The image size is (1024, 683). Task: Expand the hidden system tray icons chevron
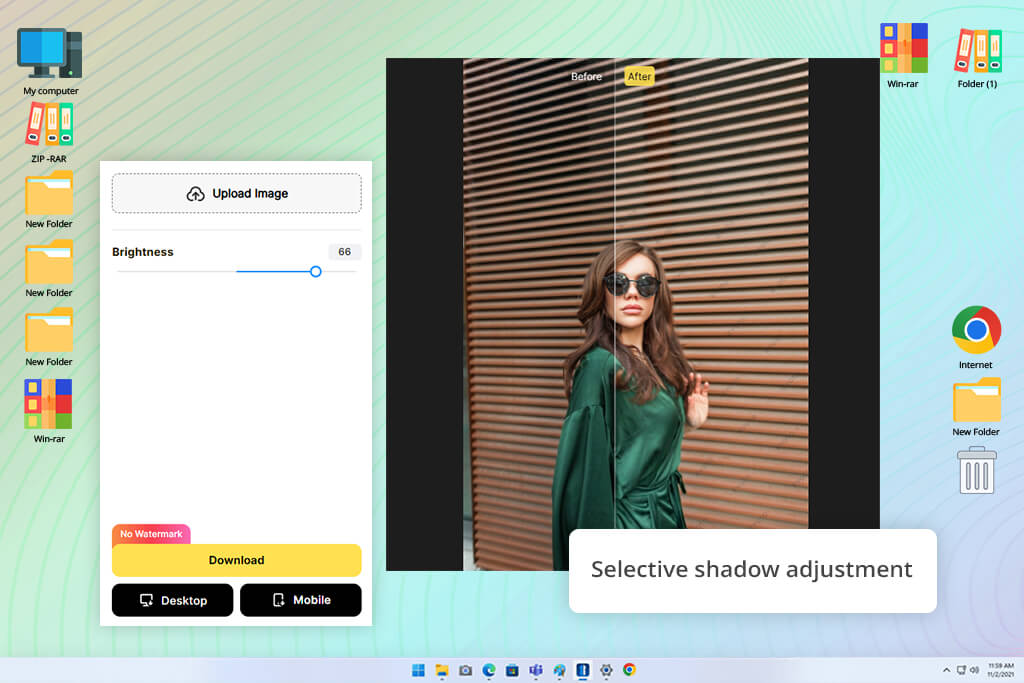(x=946, y=670)
